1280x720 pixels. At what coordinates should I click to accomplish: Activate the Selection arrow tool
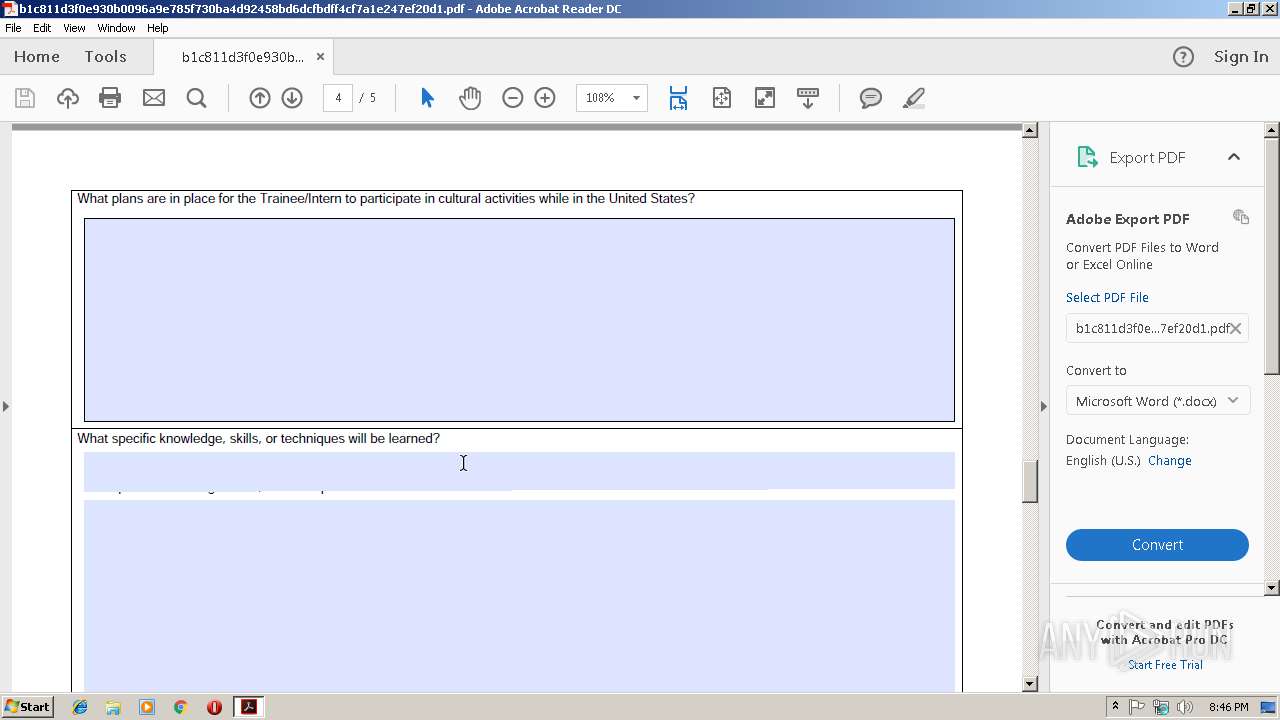click(x=427, y=98)
